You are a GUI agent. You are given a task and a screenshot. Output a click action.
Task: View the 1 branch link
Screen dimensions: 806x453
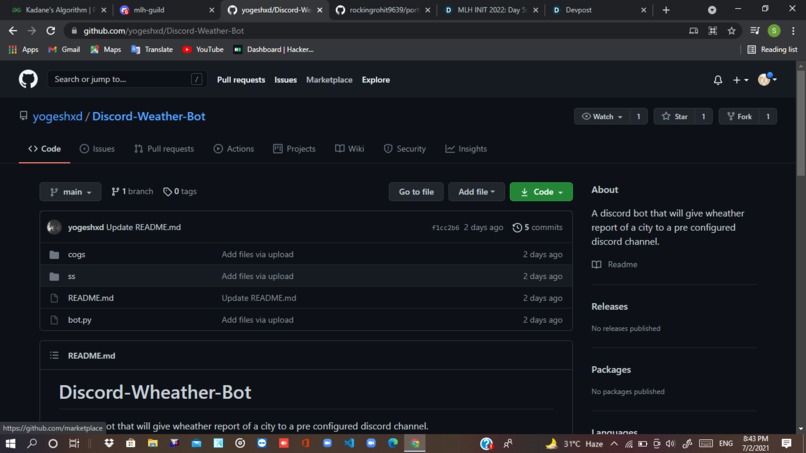132,191
